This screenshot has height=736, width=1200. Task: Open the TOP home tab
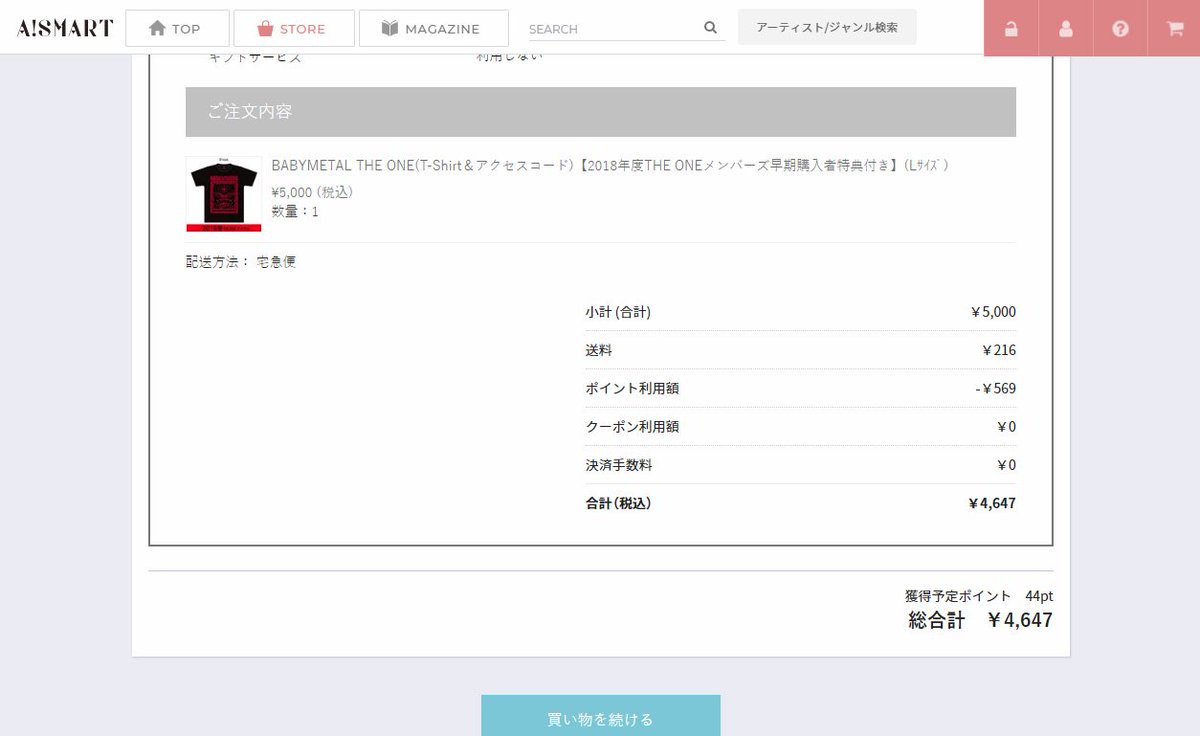[x=177, y=28]
